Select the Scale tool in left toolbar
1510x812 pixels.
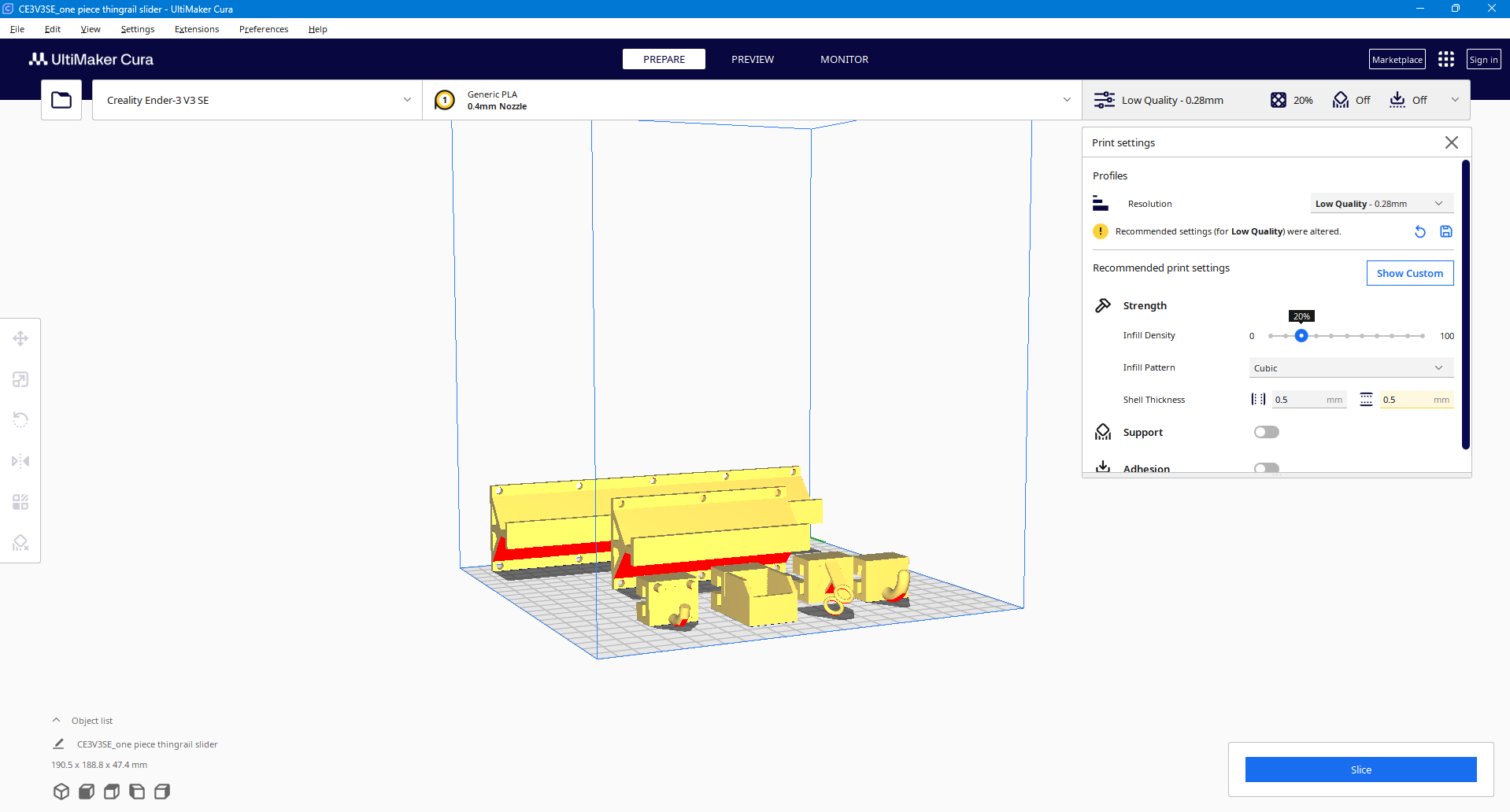coord(20,379)
